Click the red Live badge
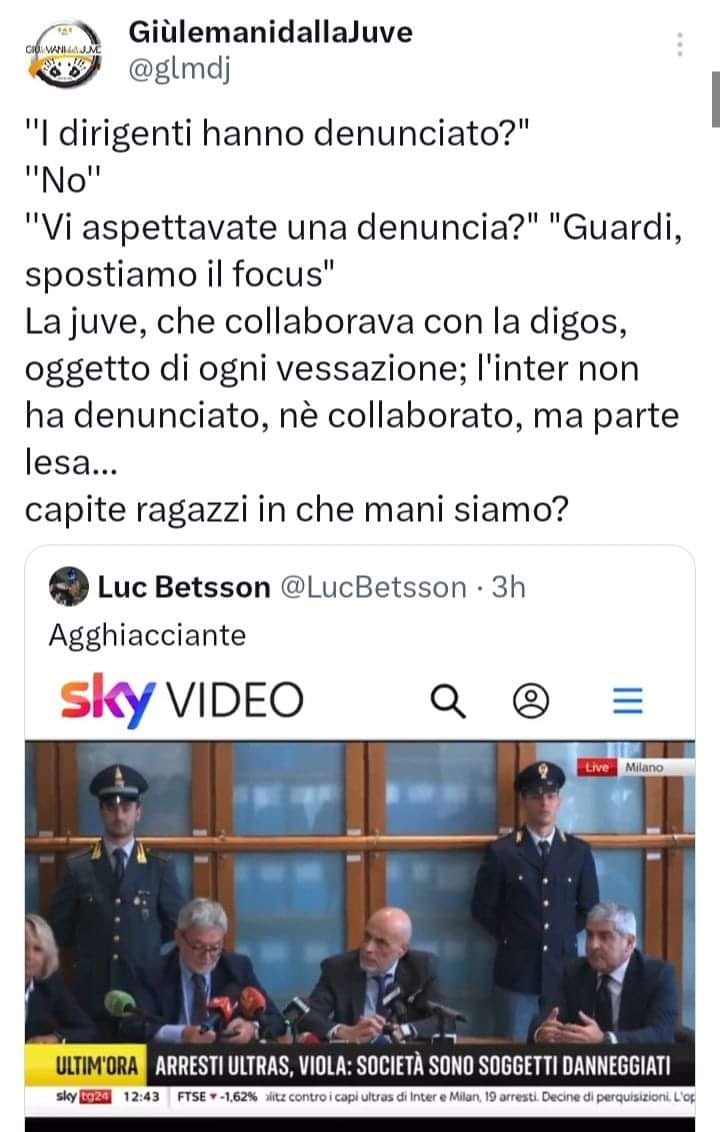Viewport: 720px width, 1132px height. click(597, 767)
